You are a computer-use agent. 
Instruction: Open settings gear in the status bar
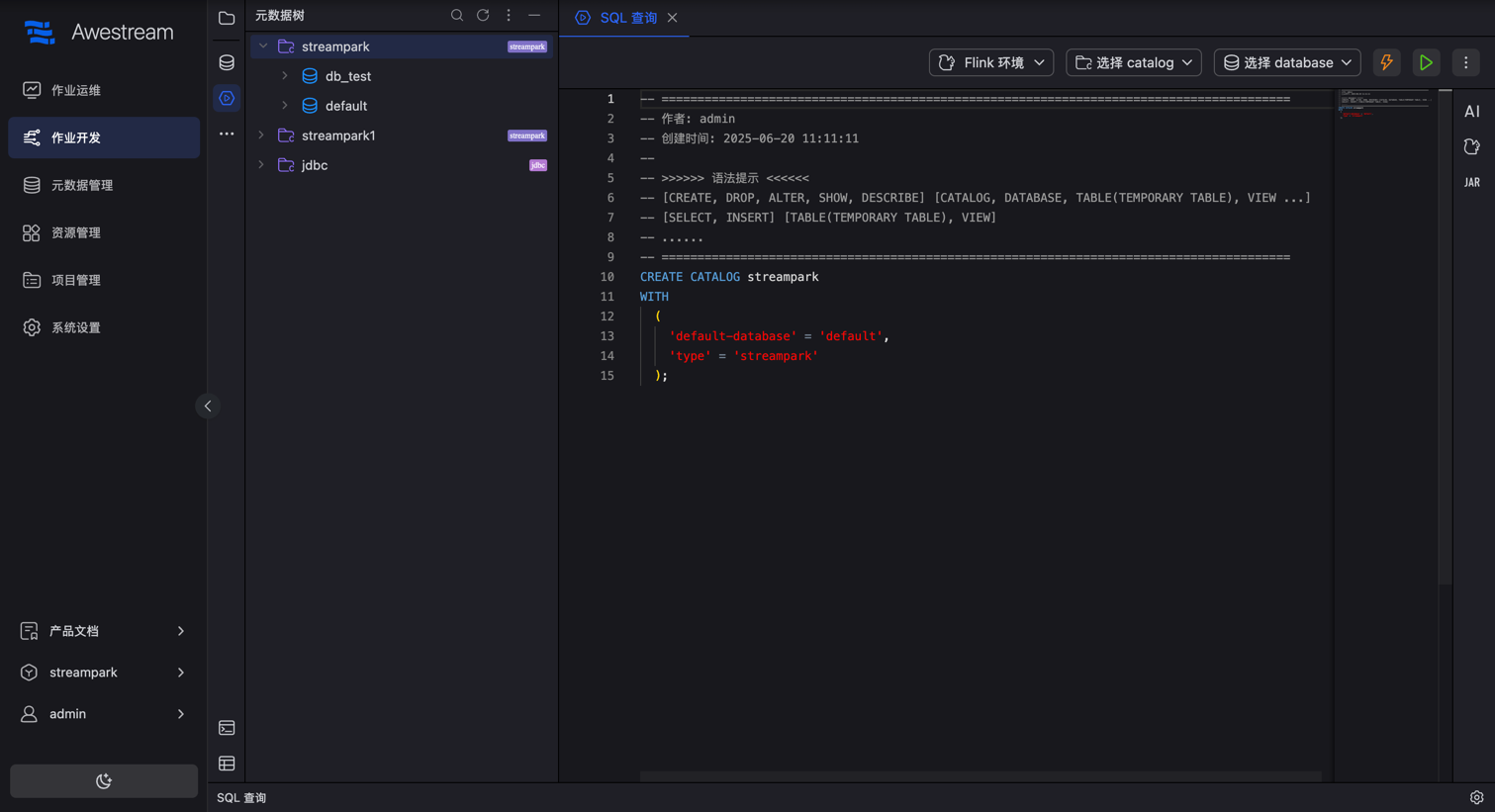tap(1476, 797)
